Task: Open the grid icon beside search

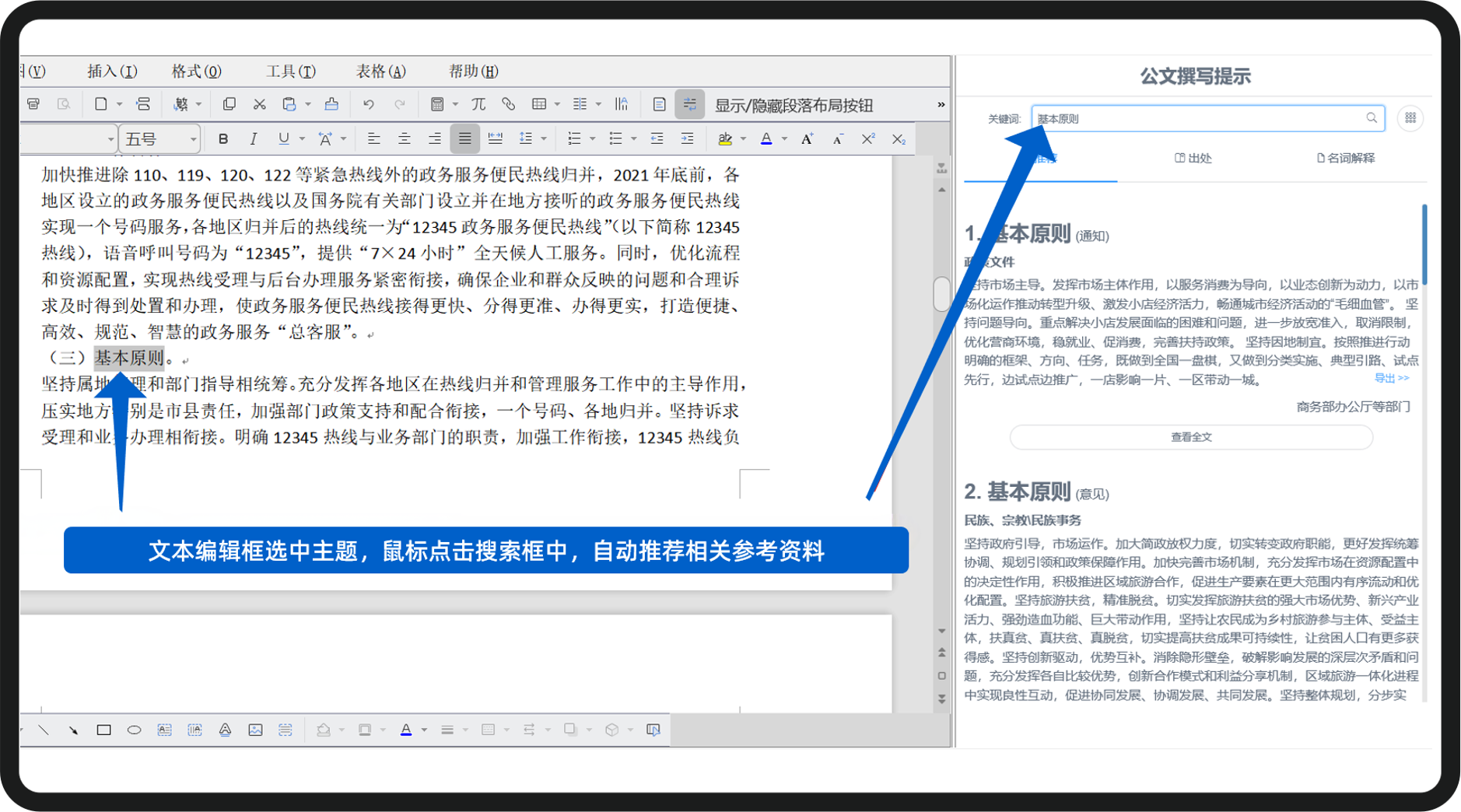Action: point(1410,118)
